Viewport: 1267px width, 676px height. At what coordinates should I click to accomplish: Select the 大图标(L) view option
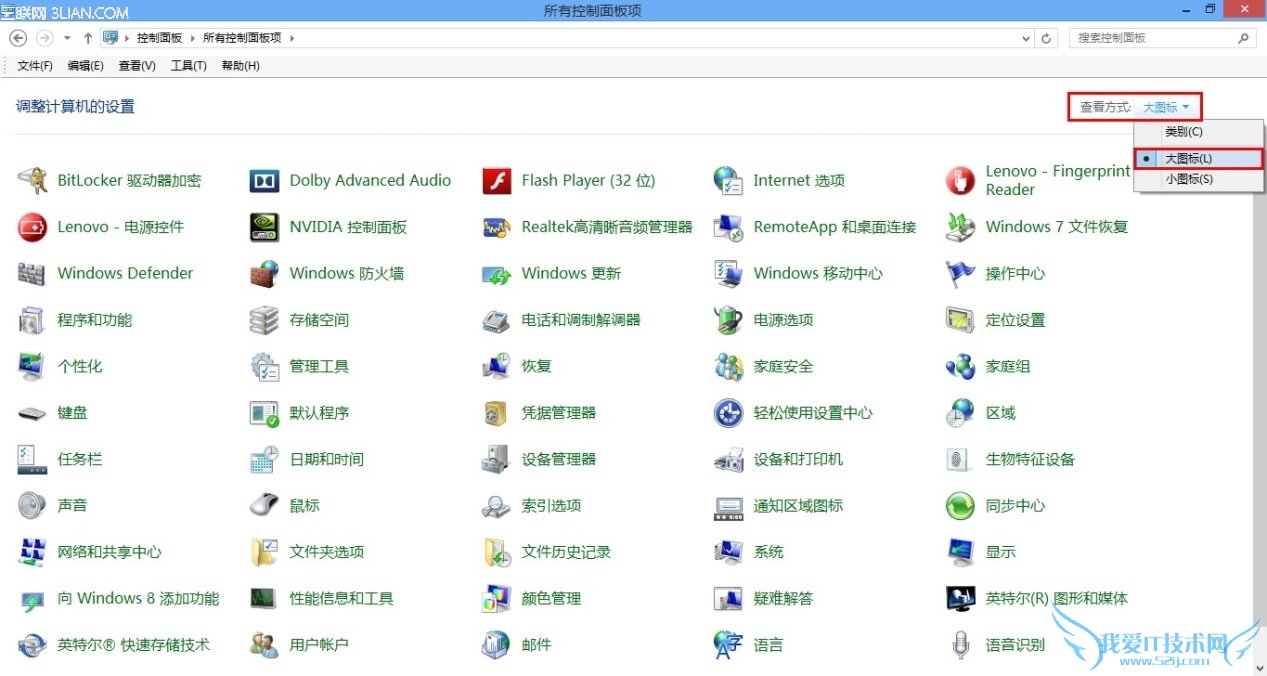(x=1199, y=158)
